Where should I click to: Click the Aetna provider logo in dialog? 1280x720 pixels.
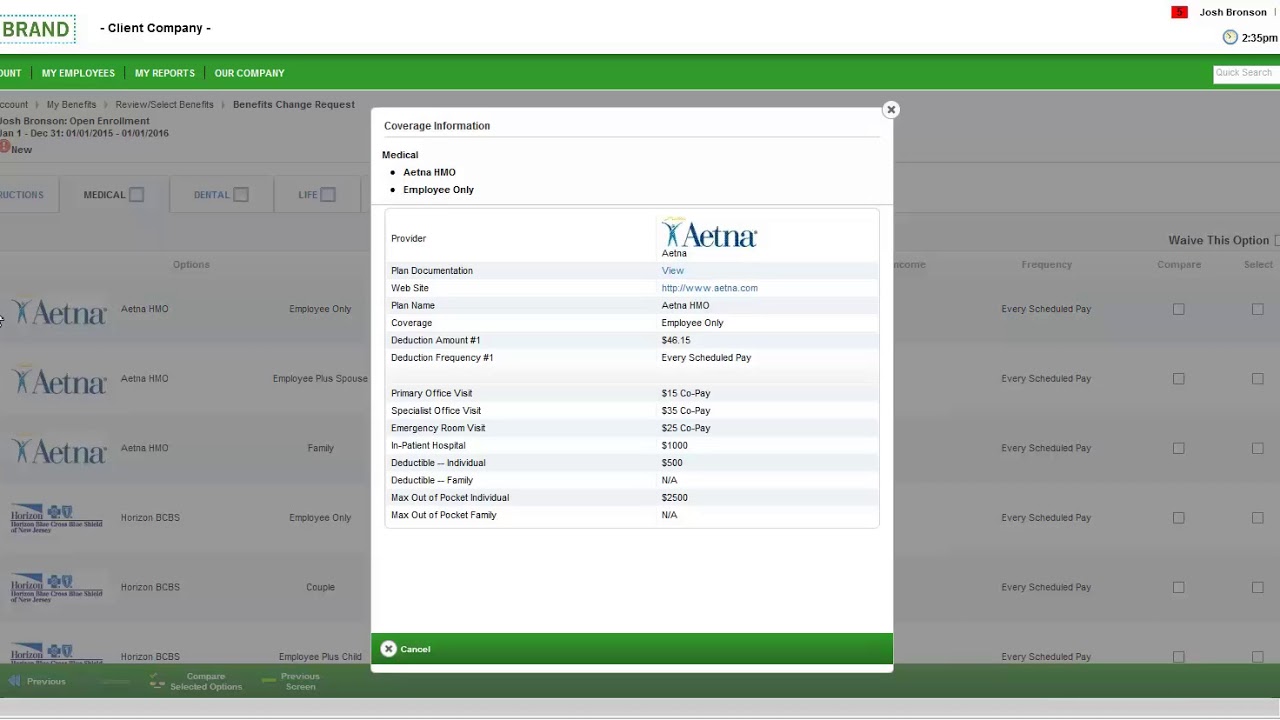point(709,234)
